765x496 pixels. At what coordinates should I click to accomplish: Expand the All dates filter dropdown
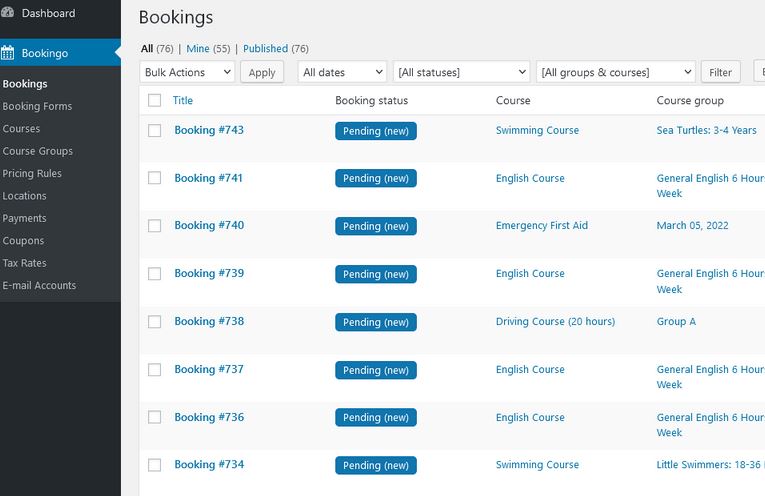pyautogui.click(x=342, y=72)
